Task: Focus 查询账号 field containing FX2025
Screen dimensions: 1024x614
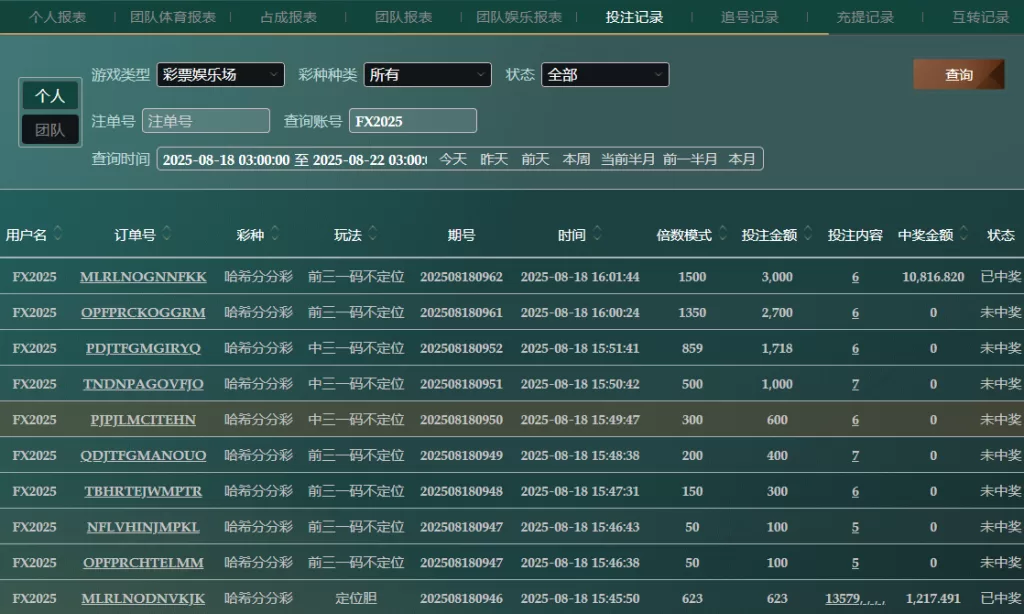Action: coord(413,121)
